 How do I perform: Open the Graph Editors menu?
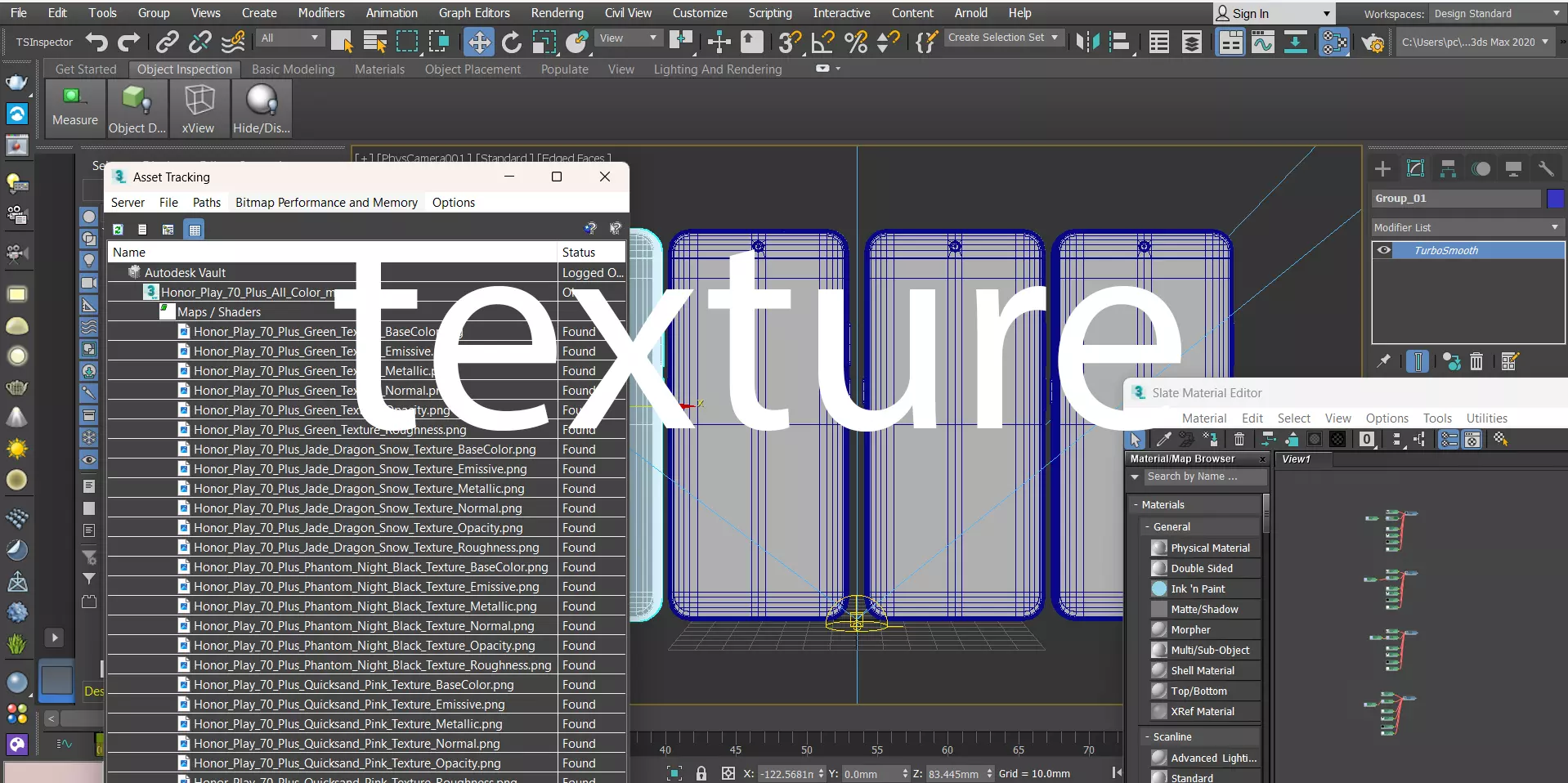474,13
